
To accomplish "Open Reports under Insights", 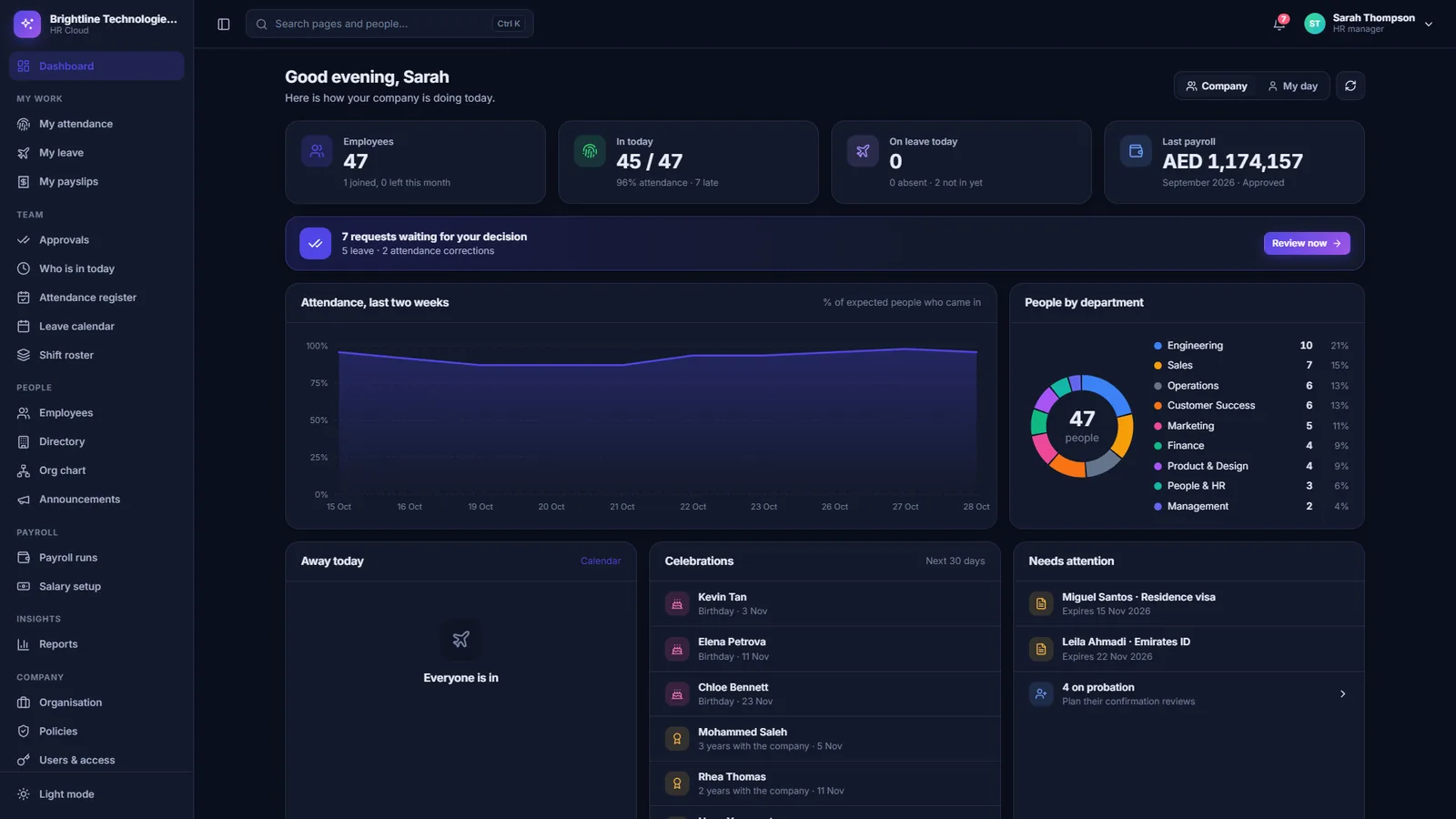I will click(x=96, y=644).
